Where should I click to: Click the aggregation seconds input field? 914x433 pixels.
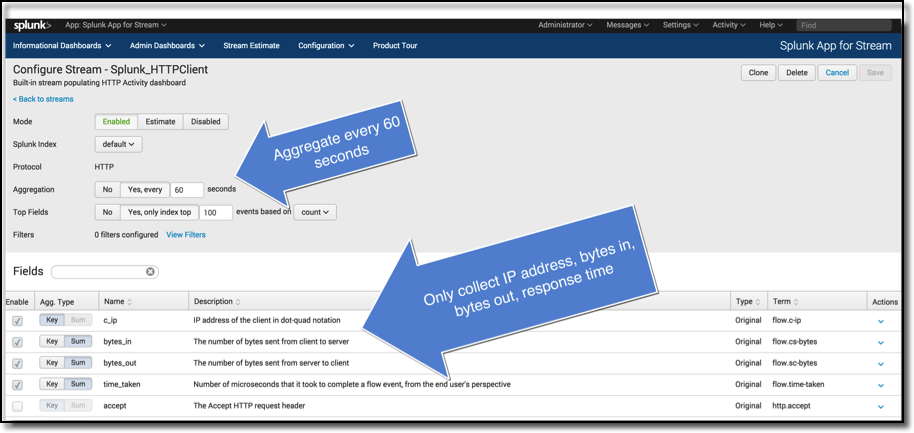(x=186, y=190)
